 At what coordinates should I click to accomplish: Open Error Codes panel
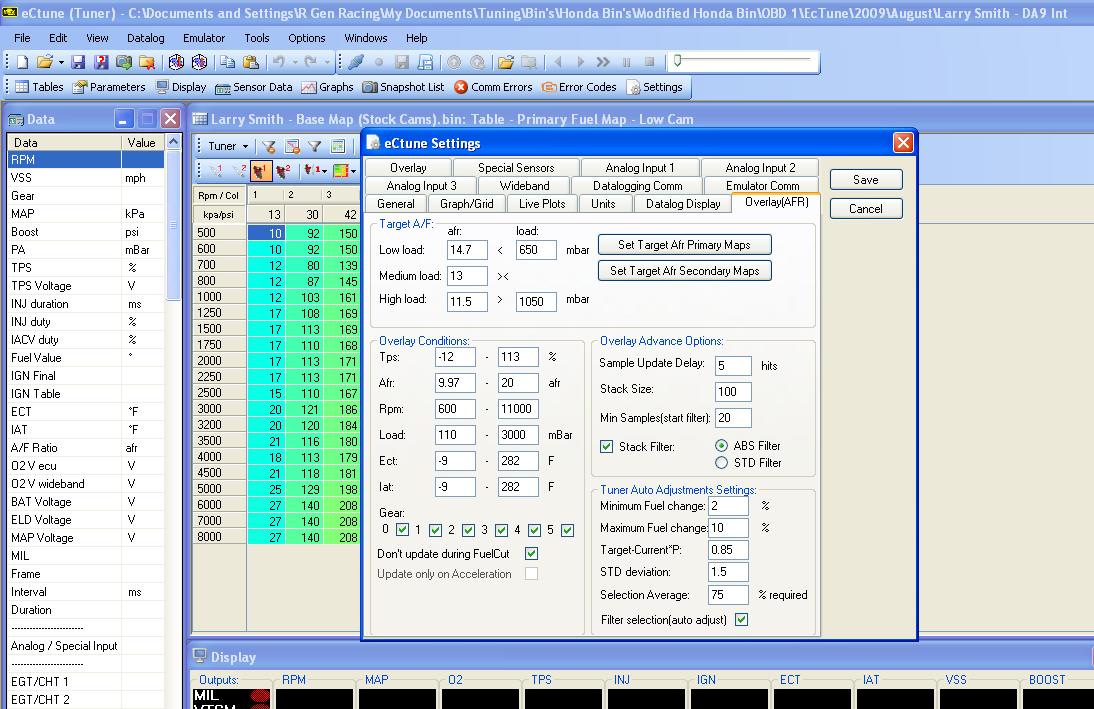(579, 87)
